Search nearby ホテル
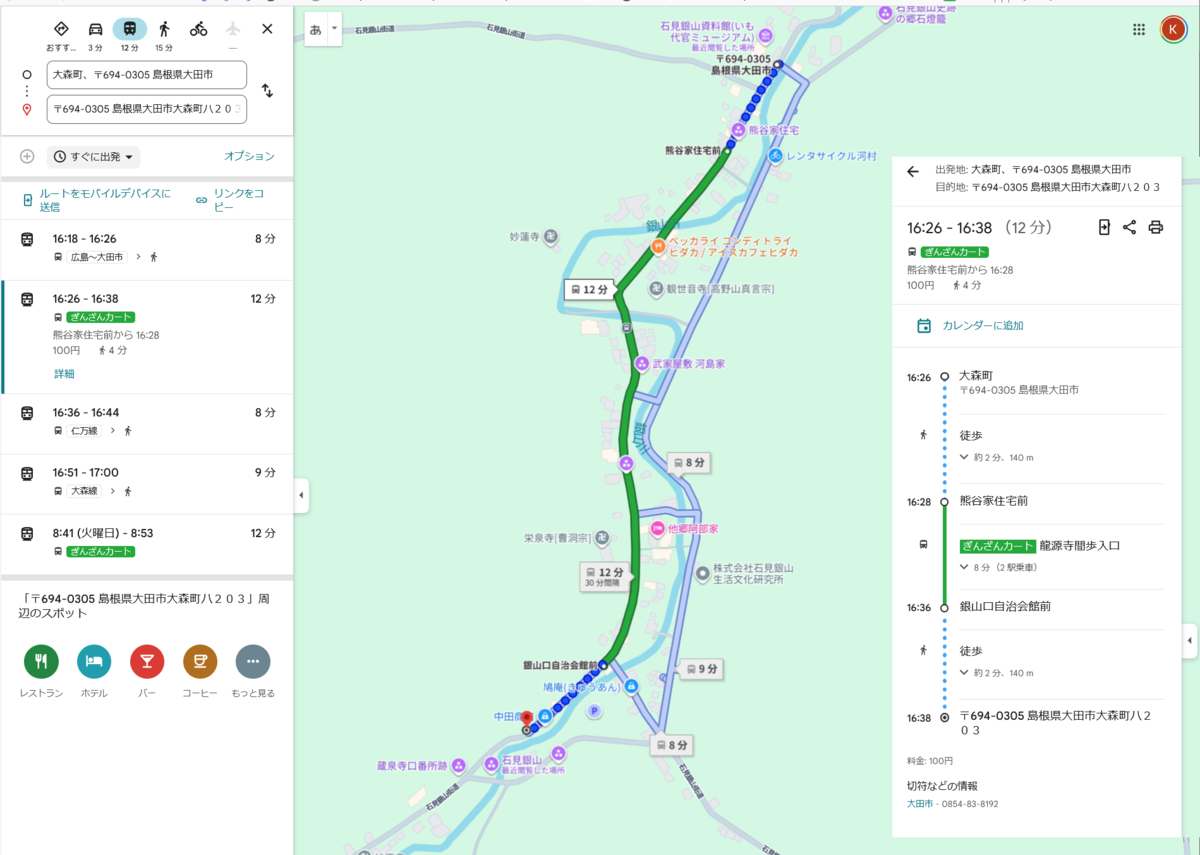The height and width of the screenshot is (855, 1200). pos(94,661)
